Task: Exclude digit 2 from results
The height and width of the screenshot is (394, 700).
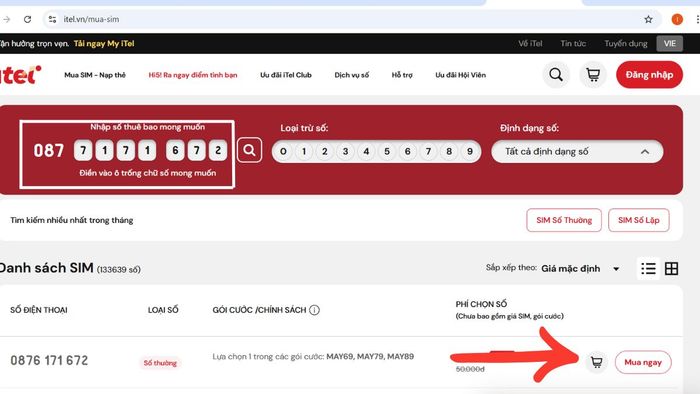Action: 325,152
